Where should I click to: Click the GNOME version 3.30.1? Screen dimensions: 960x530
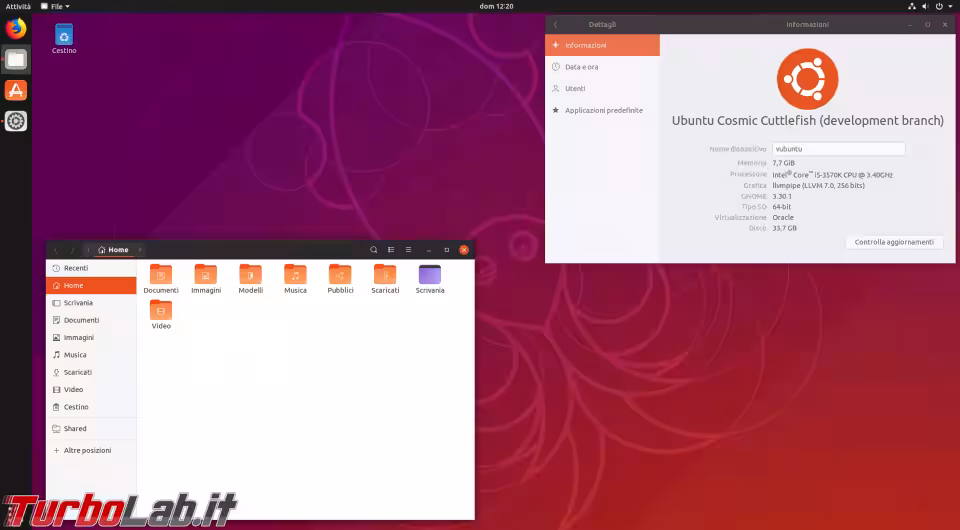(x=782, y=196)
